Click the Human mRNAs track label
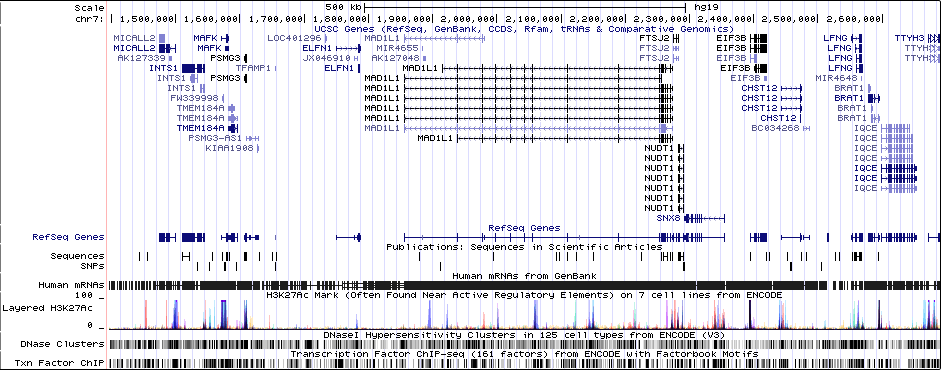 [x=71, y=285]
